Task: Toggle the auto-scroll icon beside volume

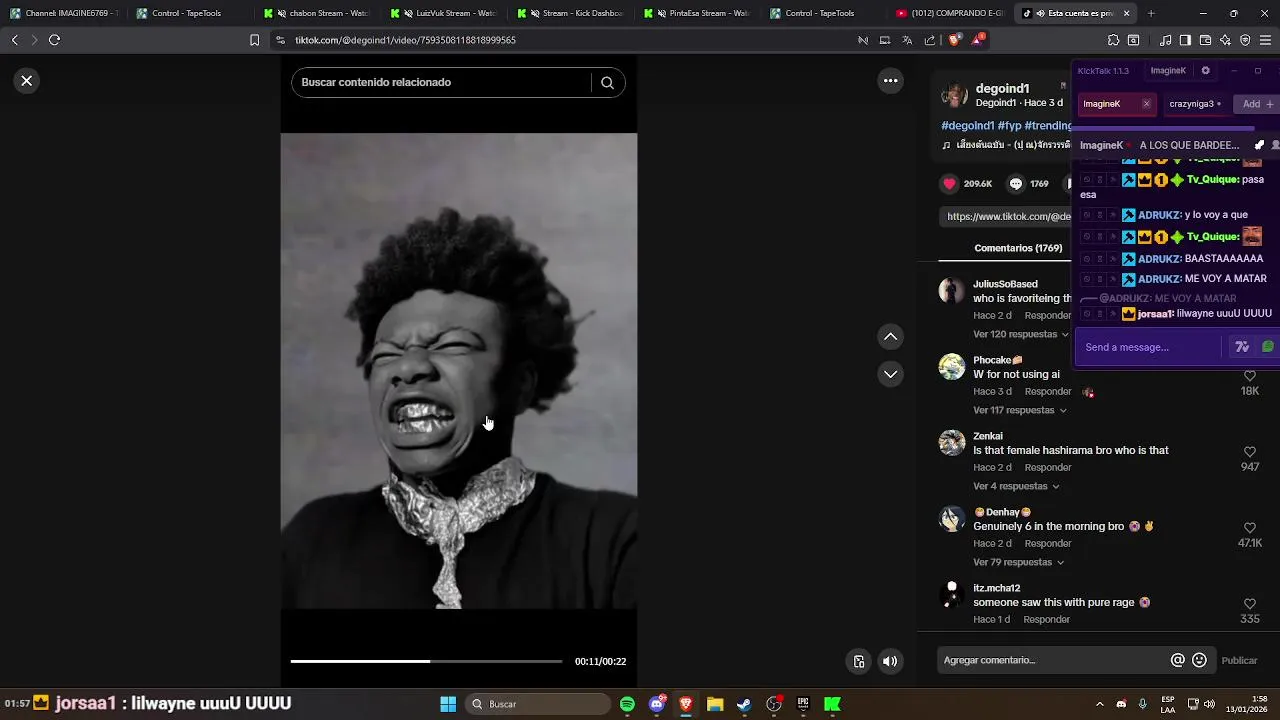Action: click(x=859, y=661)
